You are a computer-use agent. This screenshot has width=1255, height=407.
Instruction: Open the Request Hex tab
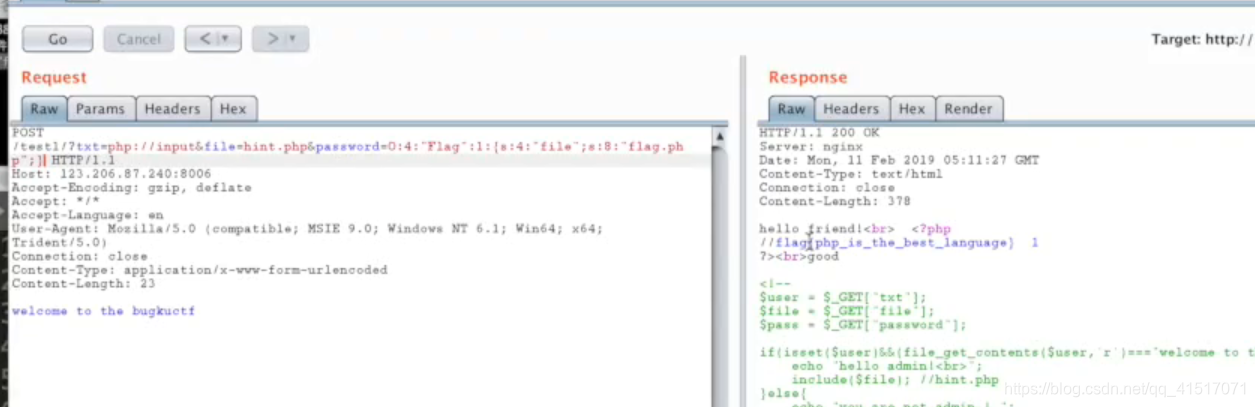(233, 109)
